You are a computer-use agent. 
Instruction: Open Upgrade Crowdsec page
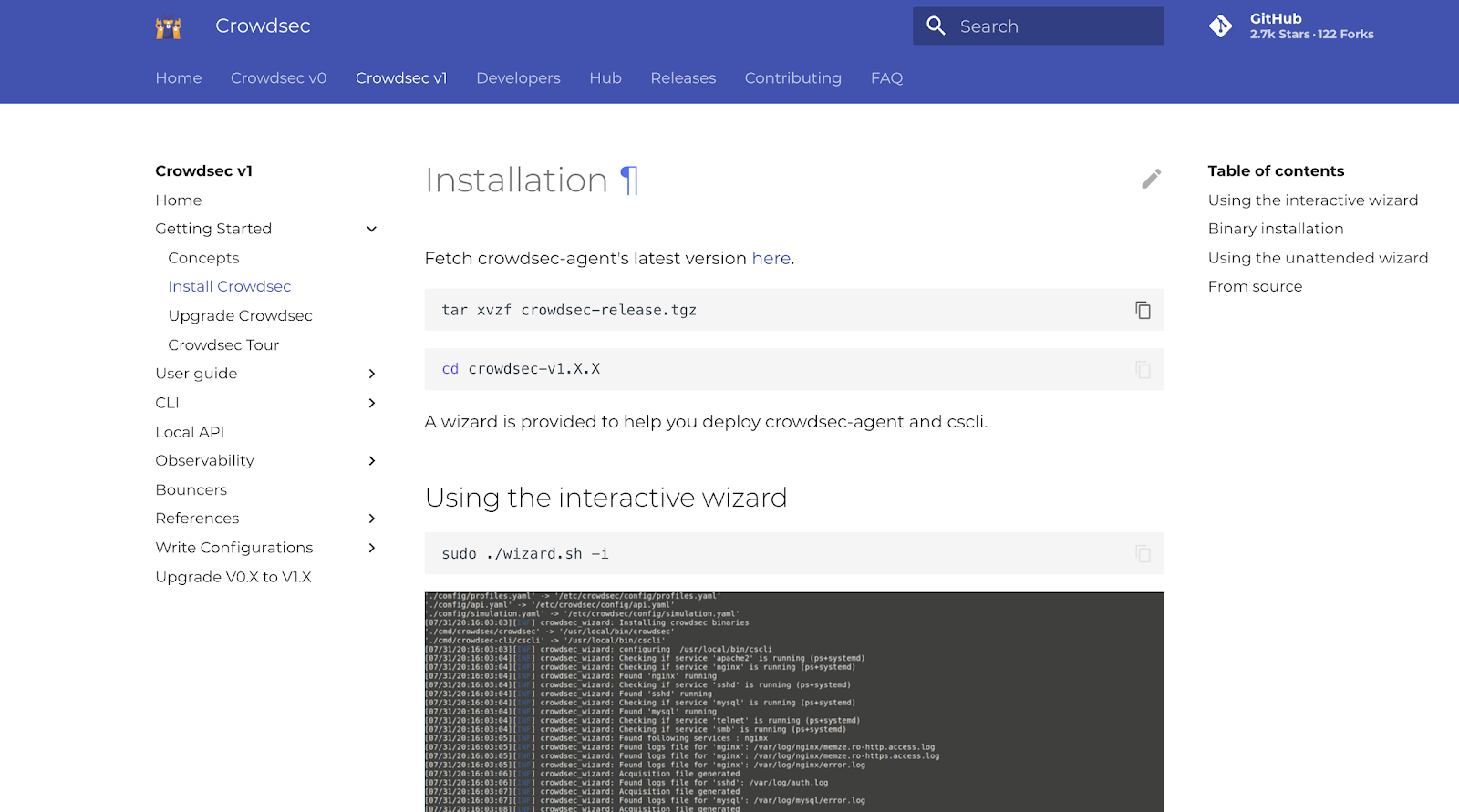pyautogui.click(x=241, y=315)
